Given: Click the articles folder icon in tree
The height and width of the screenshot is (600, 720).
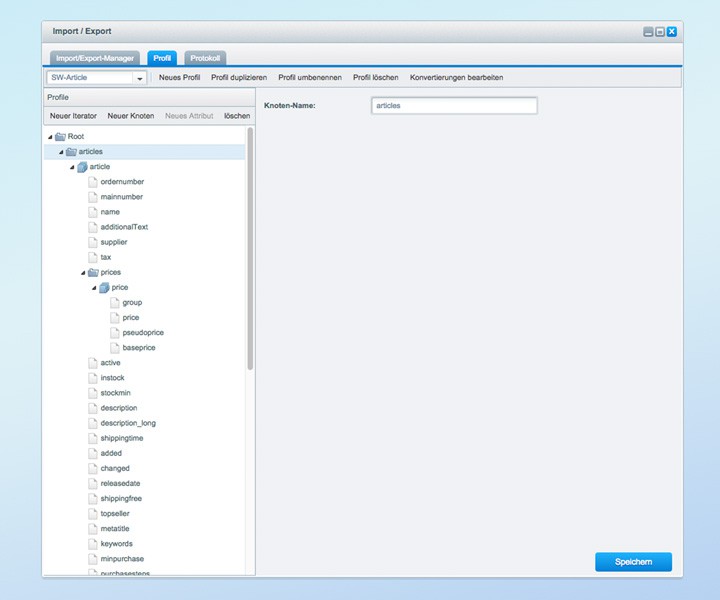Looking at the screenshot, I should (x=71, y=151).
